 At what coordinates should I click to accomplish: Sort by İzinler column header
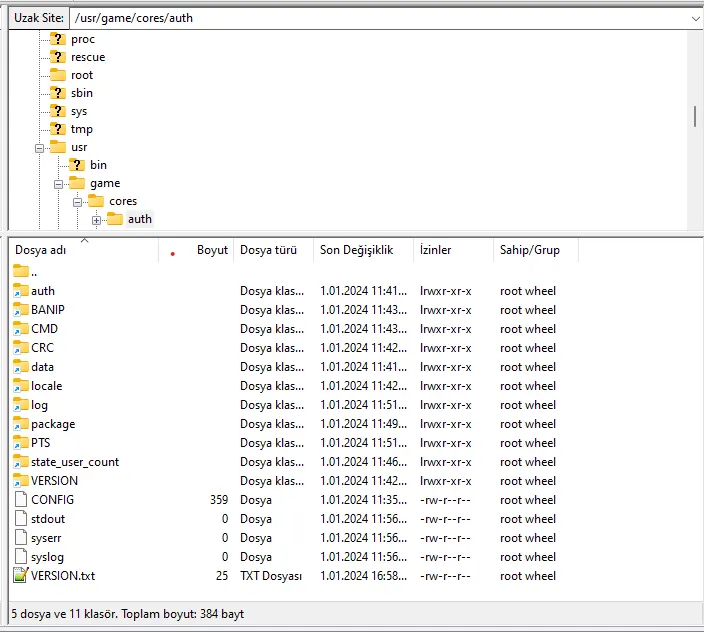(453, 250)
